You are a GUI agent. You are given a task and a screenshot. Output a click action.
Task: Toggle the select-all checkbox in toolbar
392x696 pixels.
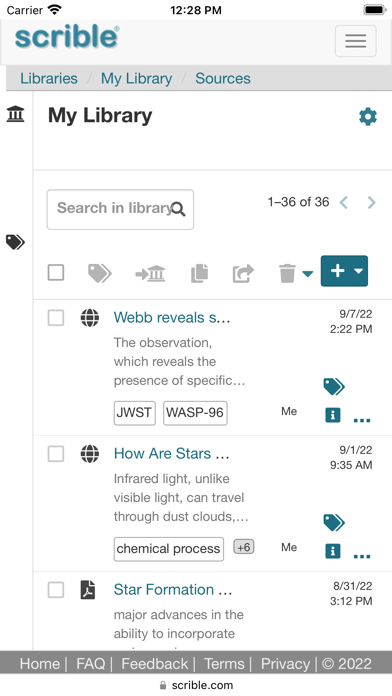pos(56,273)
